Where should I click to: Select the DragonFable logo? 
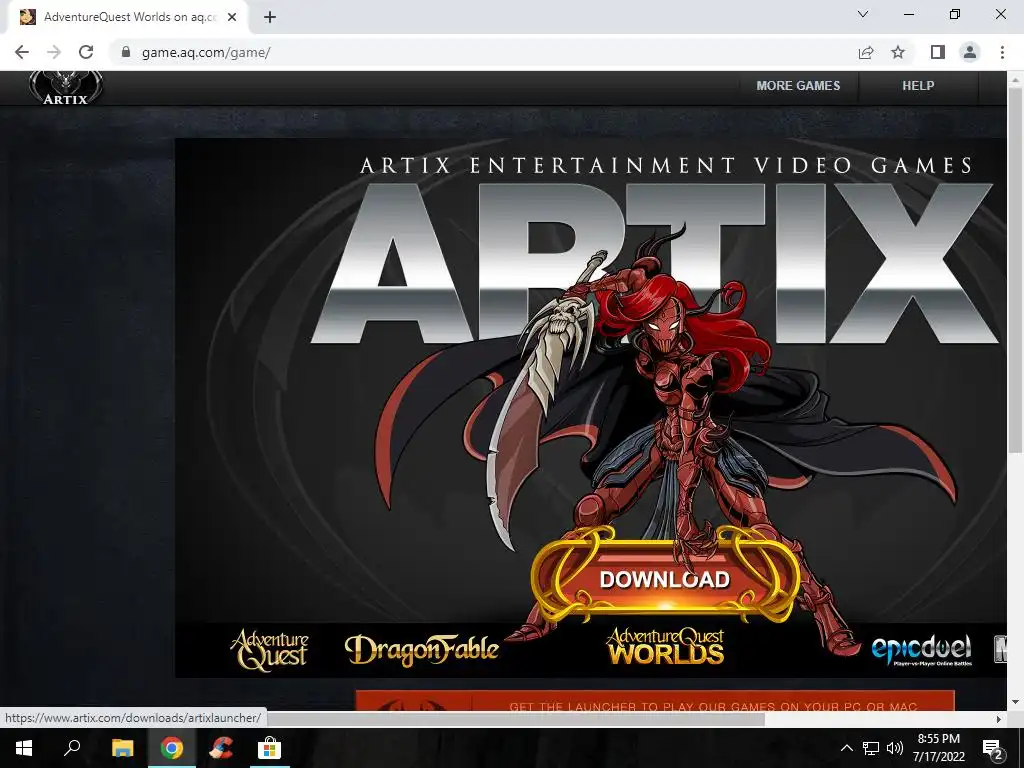click(x=421, y=650)
